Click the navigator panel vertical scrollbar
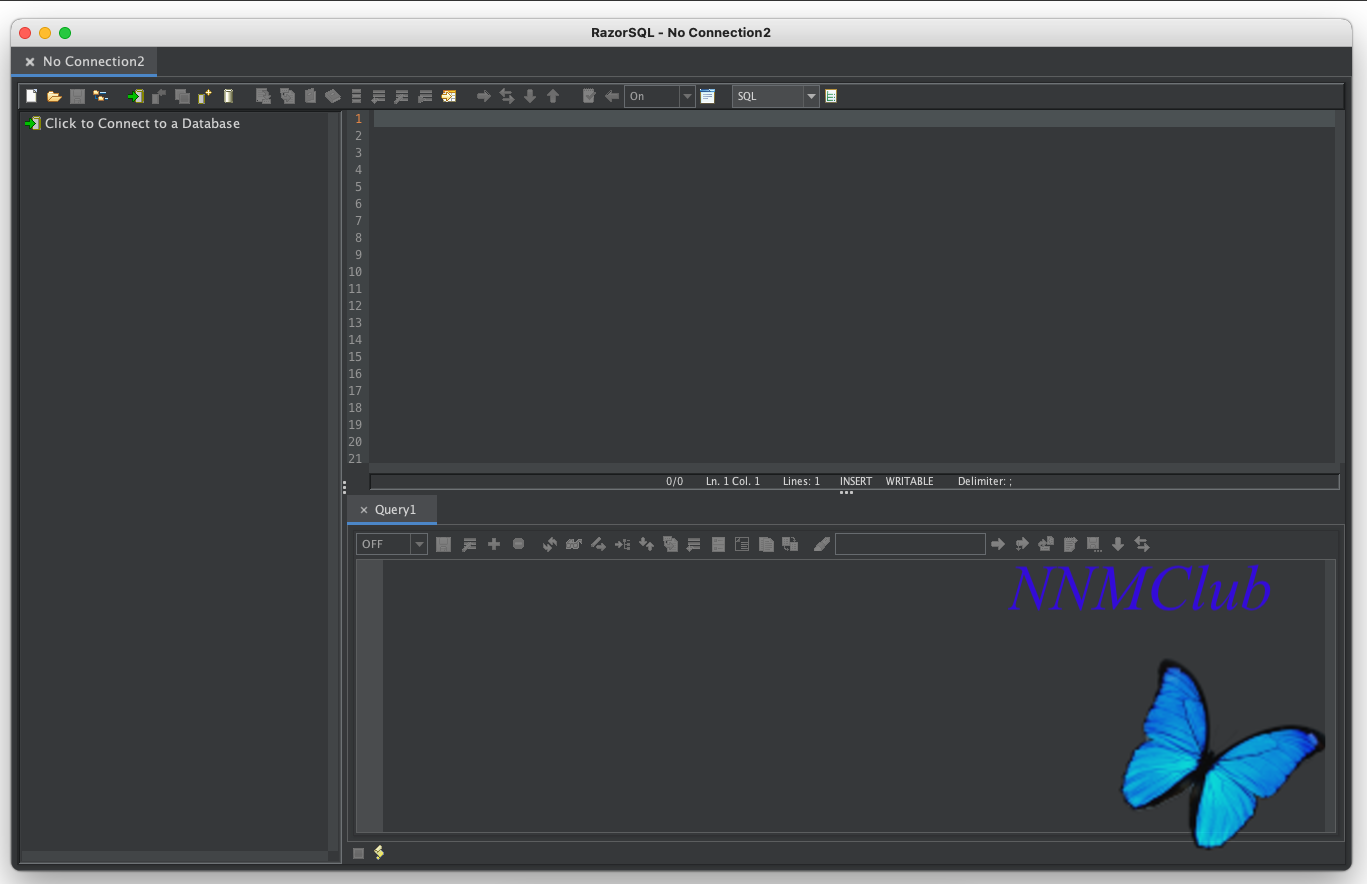Viewport: 1367px width, 884px height. click(334, 480)
